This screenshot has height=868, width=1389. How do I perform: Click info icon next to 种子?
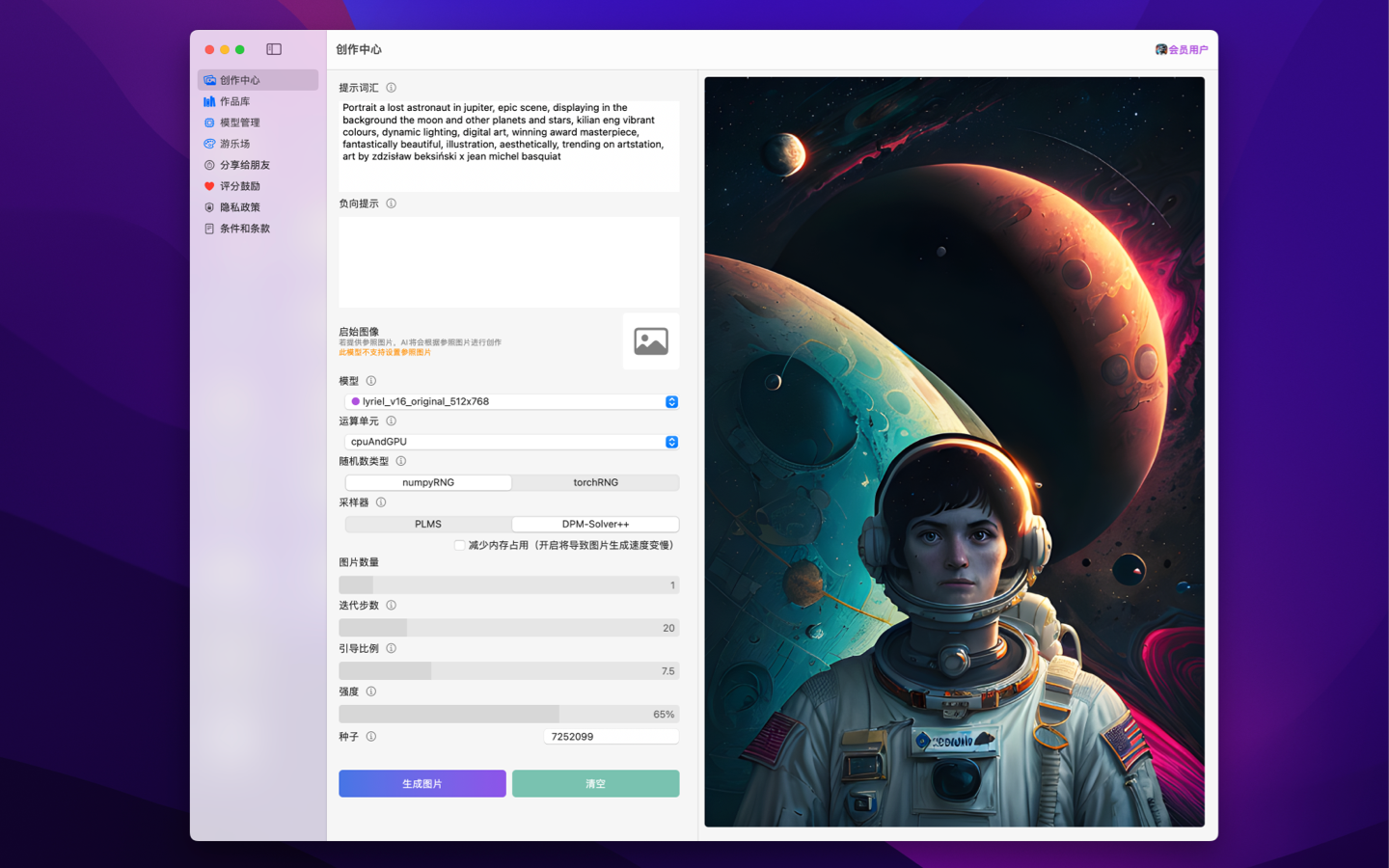(x=371, y=736)
